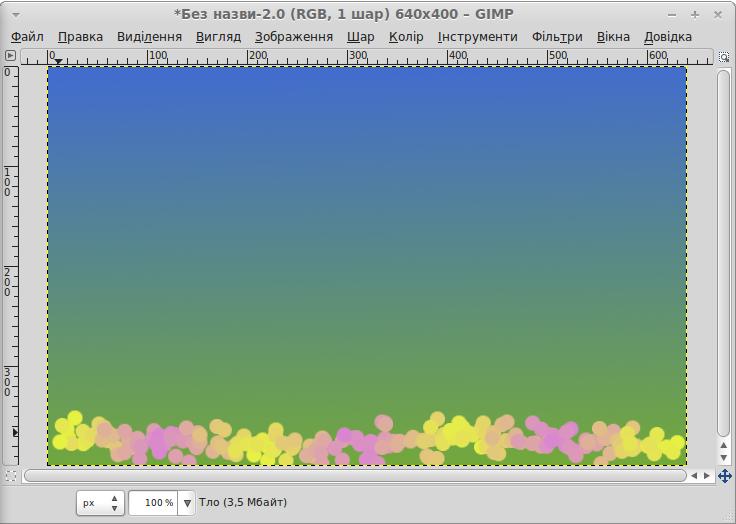Expand the zoom percentage dropdown arrow
736x524 pixels.
(x=187, y=503)
